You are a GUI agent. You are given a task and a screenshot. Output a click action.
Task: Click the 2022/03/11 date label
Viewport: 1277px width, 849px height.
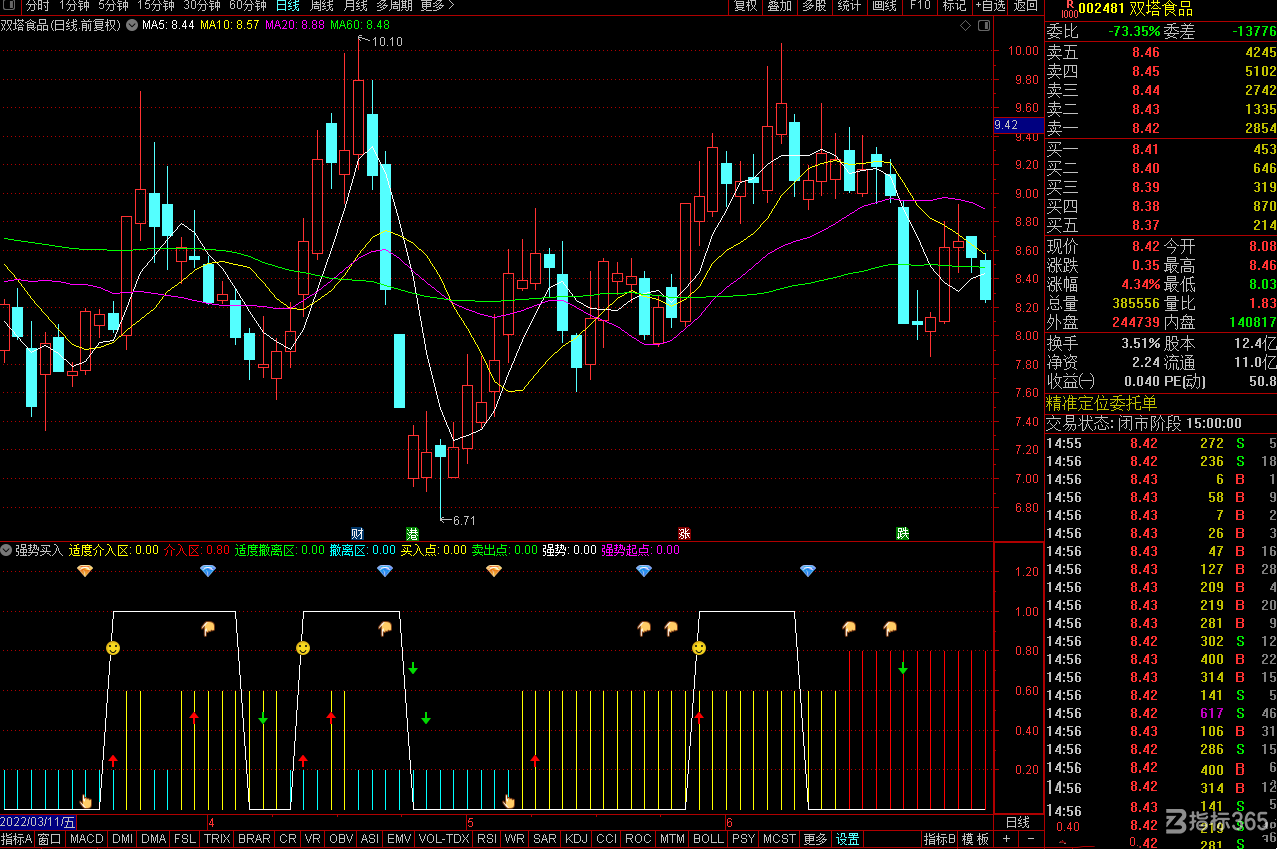[38, 822]
